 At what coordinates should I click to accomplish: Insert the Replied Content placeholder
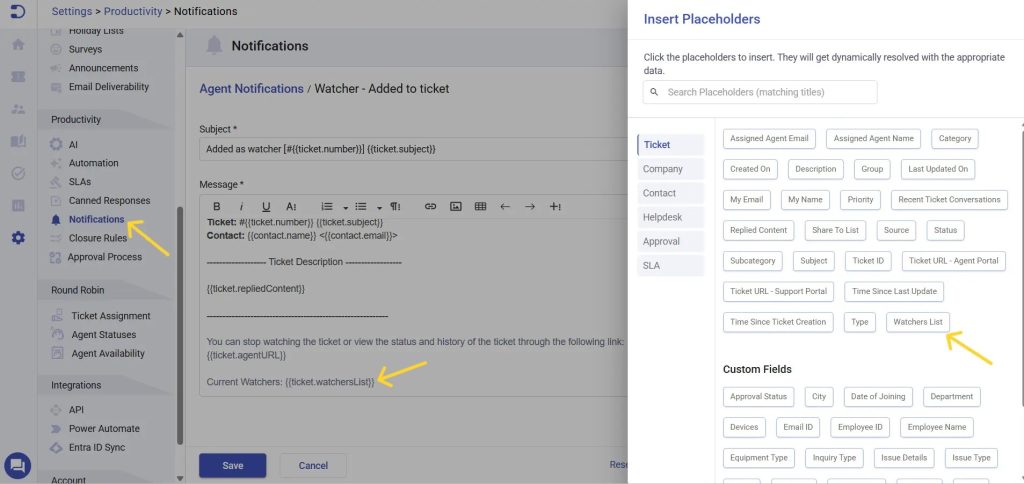(x=758, y=230)
